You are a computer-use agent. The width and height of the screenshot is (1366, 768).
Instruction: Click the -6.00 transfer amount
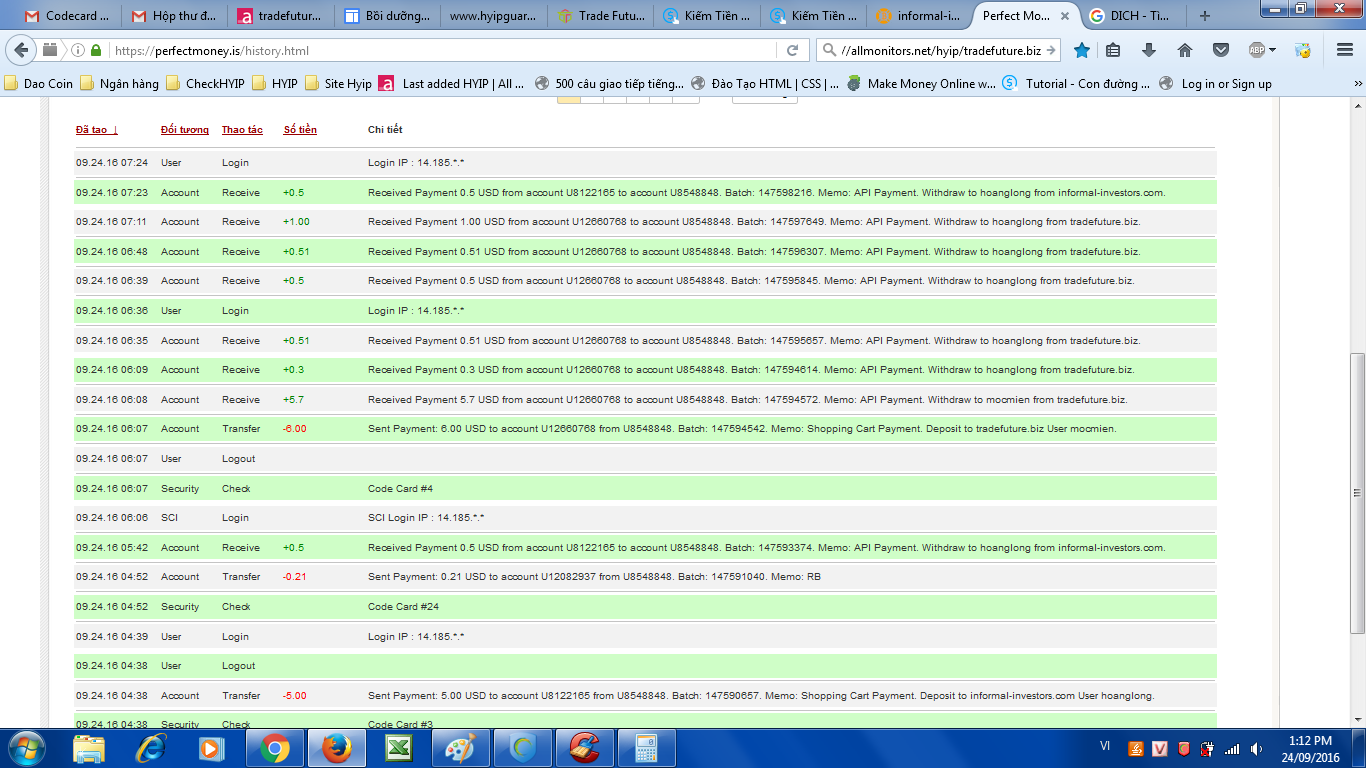(x=295, y=429)
